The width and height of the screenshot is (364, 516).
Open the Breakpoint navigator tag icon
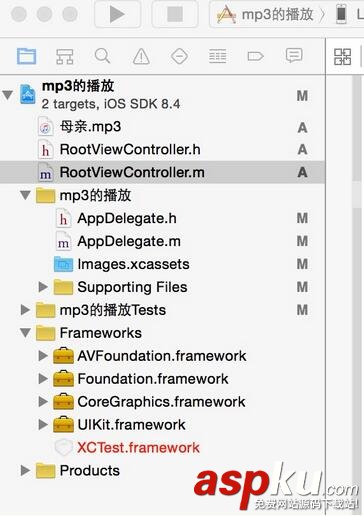[256, 56]
